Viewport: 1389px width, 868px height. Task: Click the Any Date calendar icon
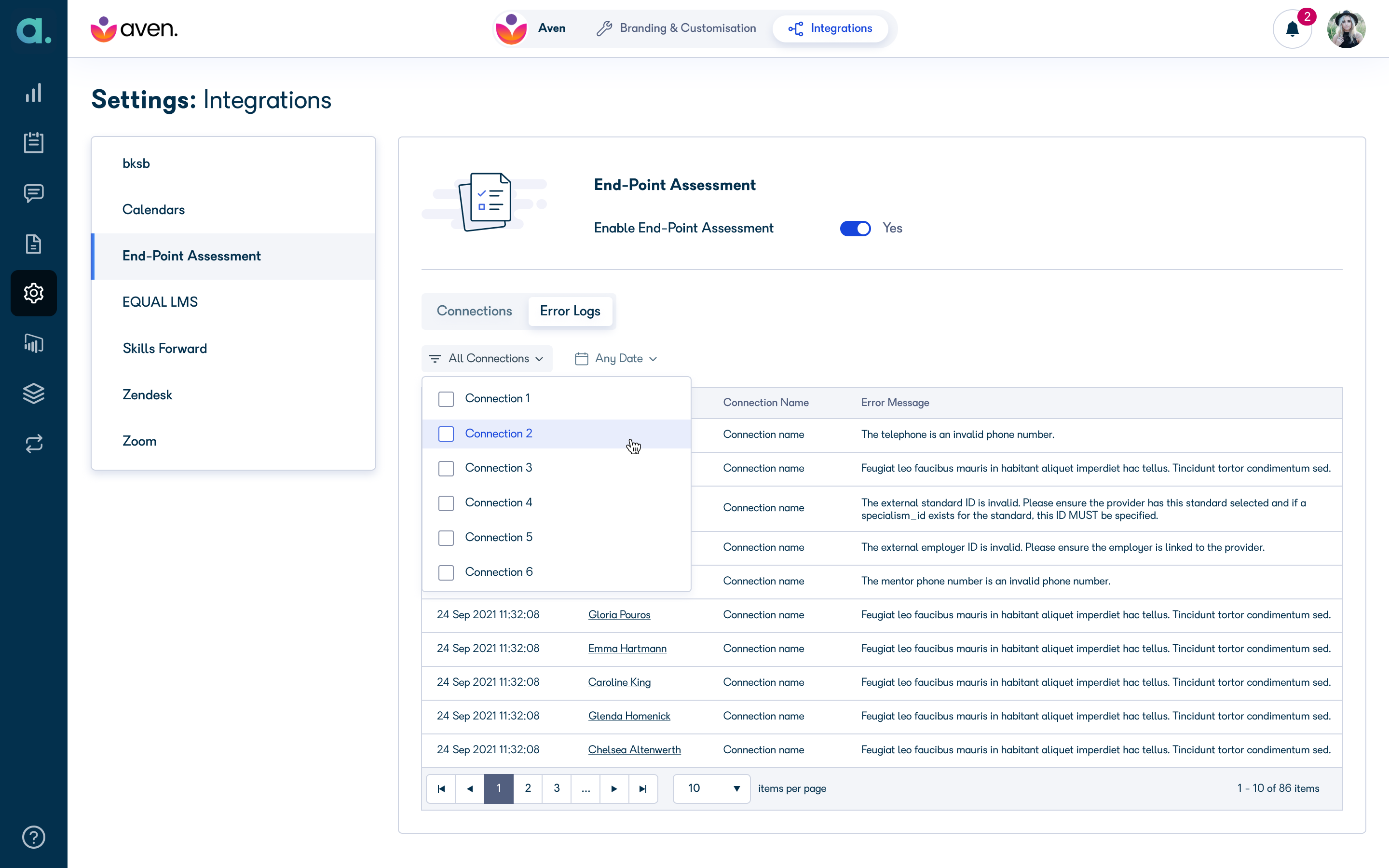(x=582, y=358)
